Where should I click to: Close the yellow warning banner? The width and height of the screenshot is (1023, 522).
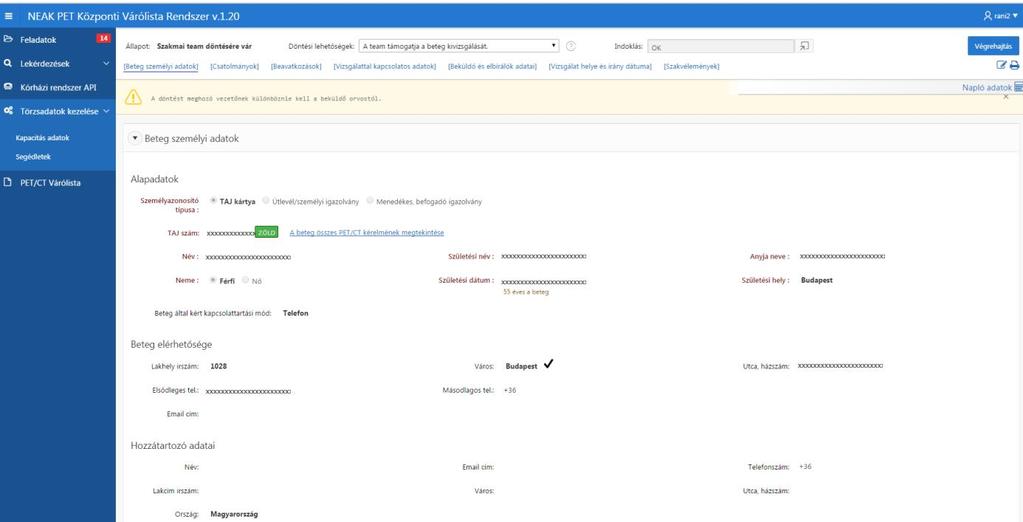click(x=1005, y=97)
